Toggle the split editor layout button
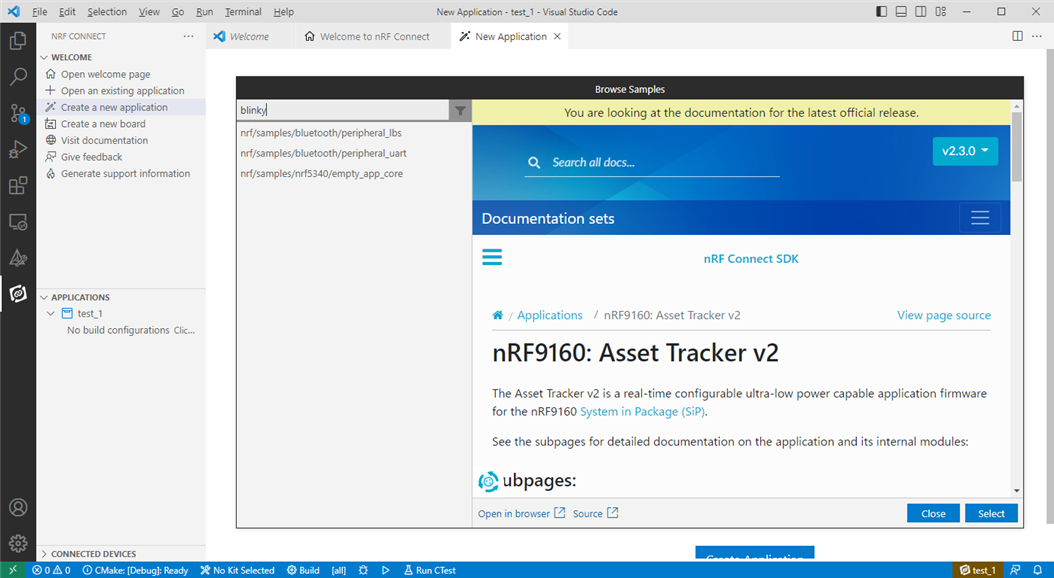 point(1017,36)
